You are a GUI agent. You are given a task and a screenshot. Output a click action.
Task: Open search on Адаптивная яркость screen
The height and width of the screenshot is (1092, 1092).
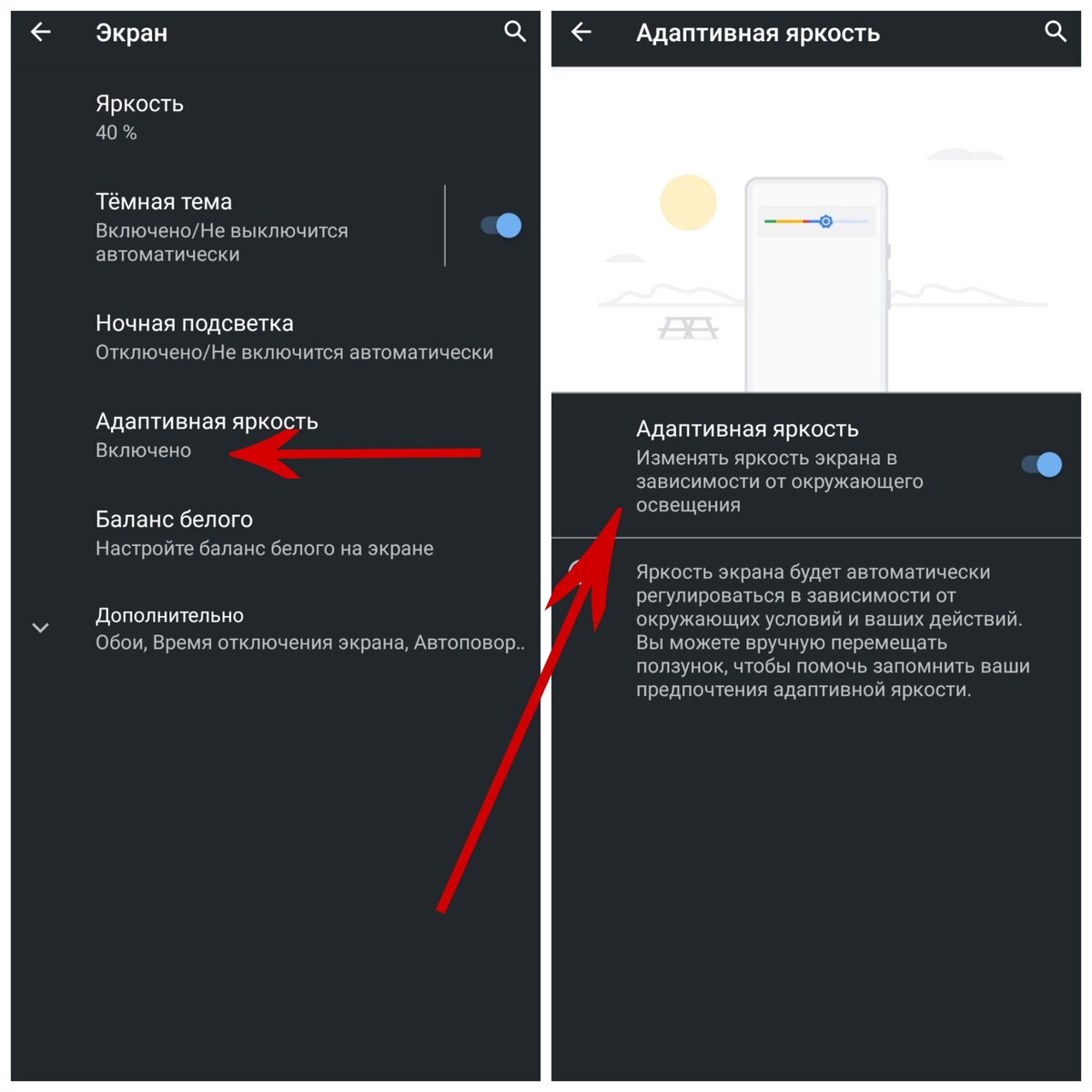[x=1056, y=32]
